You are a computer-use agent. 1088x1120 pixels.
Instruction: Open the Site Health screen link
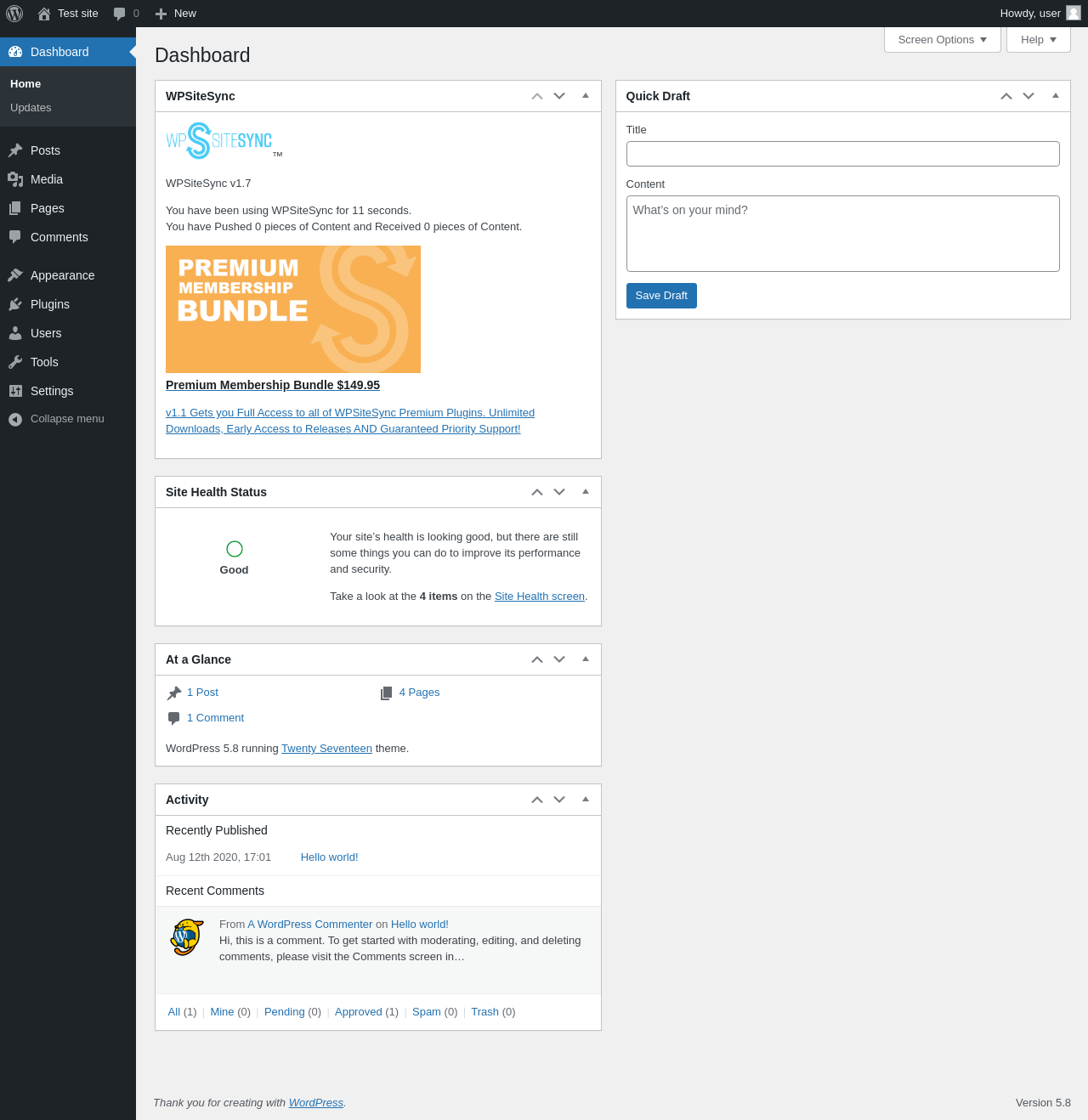click(x=540, y=597)
